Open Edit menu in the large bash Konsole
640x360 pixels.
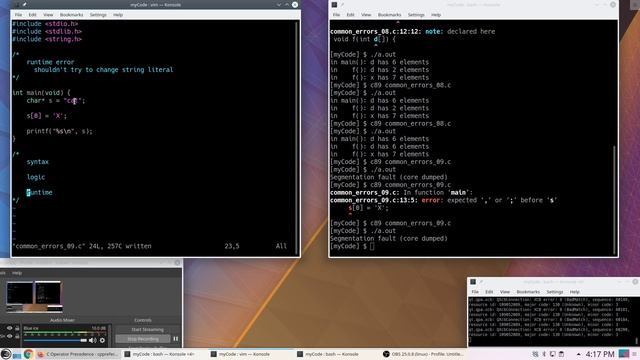pyautogui.click(x=350, y=15)
